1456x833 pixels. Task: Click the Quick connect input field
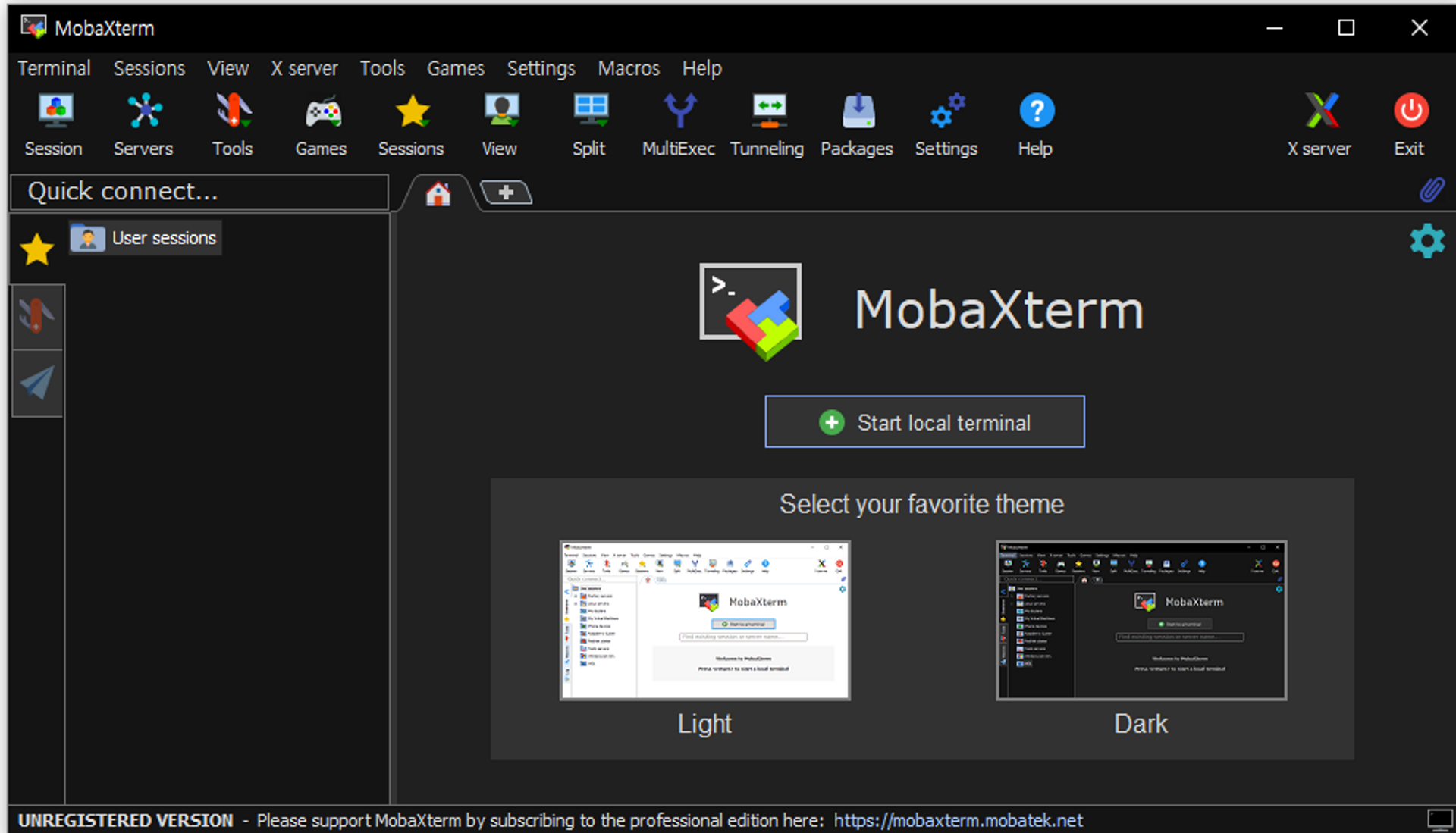(200, 192)
